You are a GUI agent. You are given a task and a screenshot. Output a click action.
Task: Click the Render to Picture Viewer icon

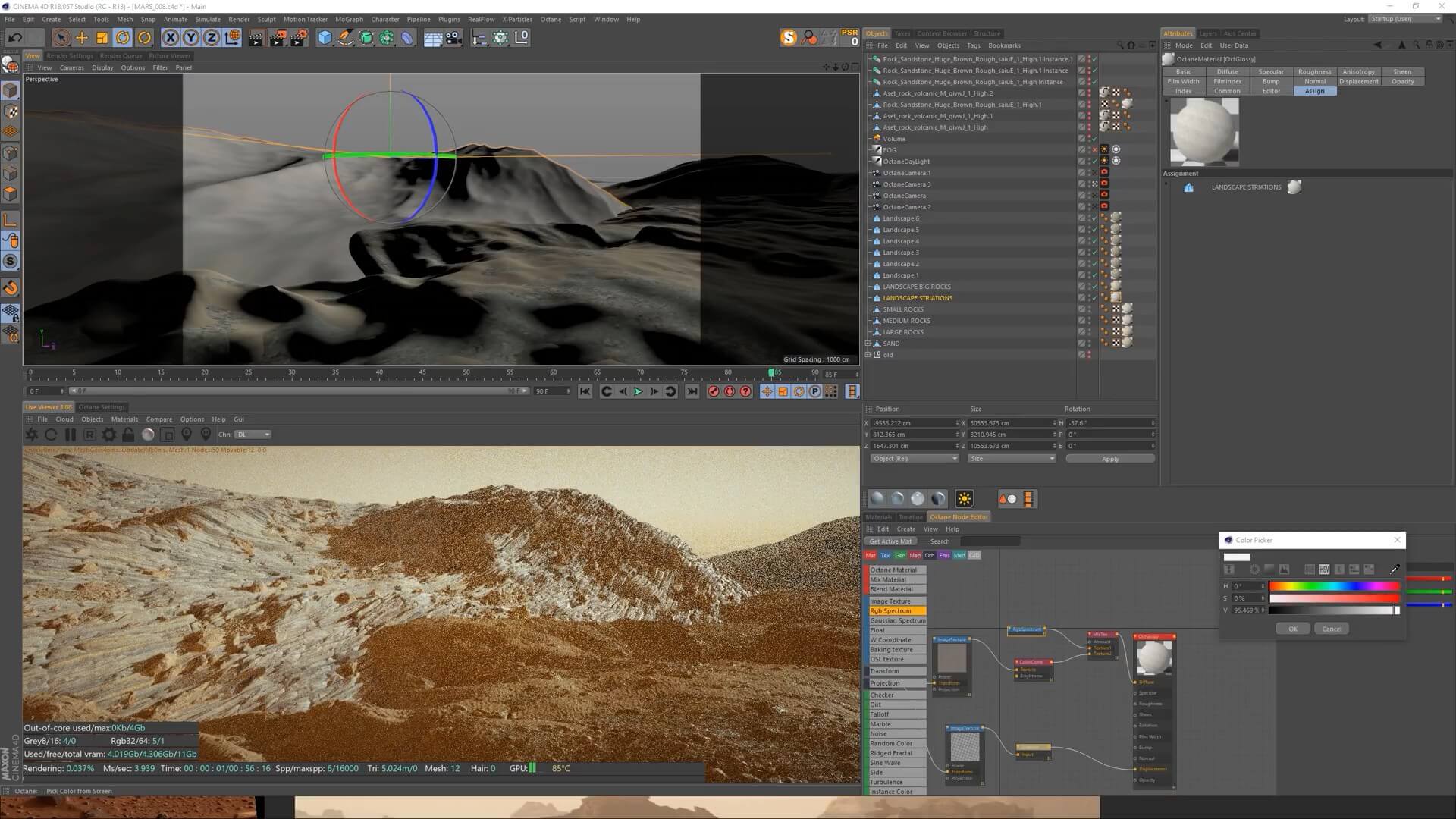click(277, 38)
